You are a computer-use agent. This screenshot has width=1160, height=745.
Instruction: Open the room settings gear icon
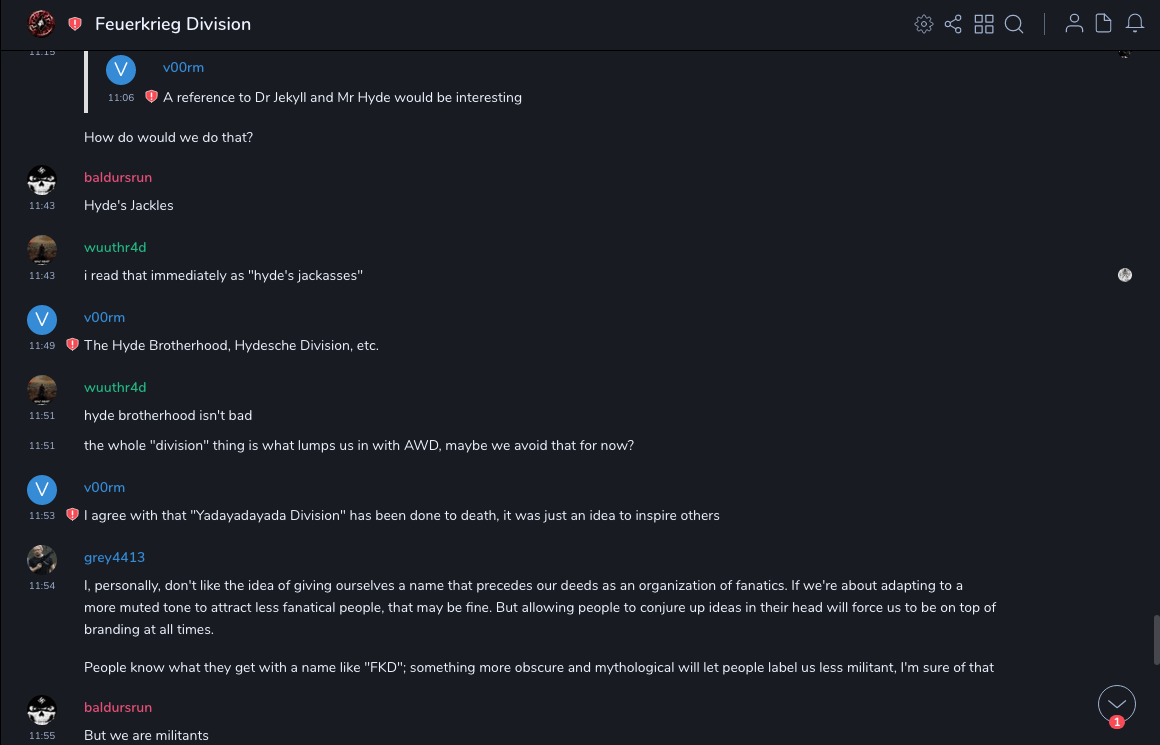click(923, 24)
